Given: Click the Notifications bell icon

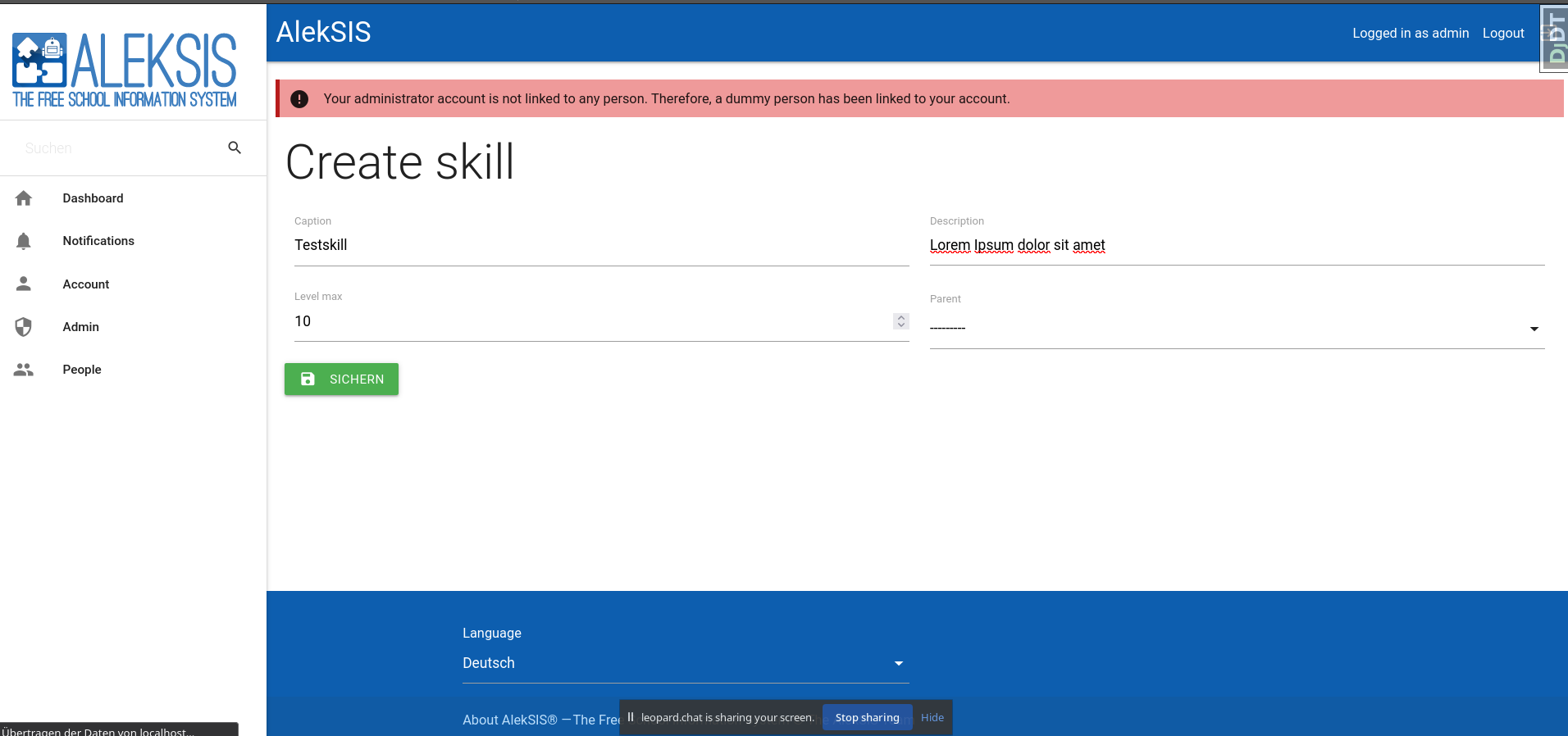Looking at the screenshot, I should click(24, 241).
